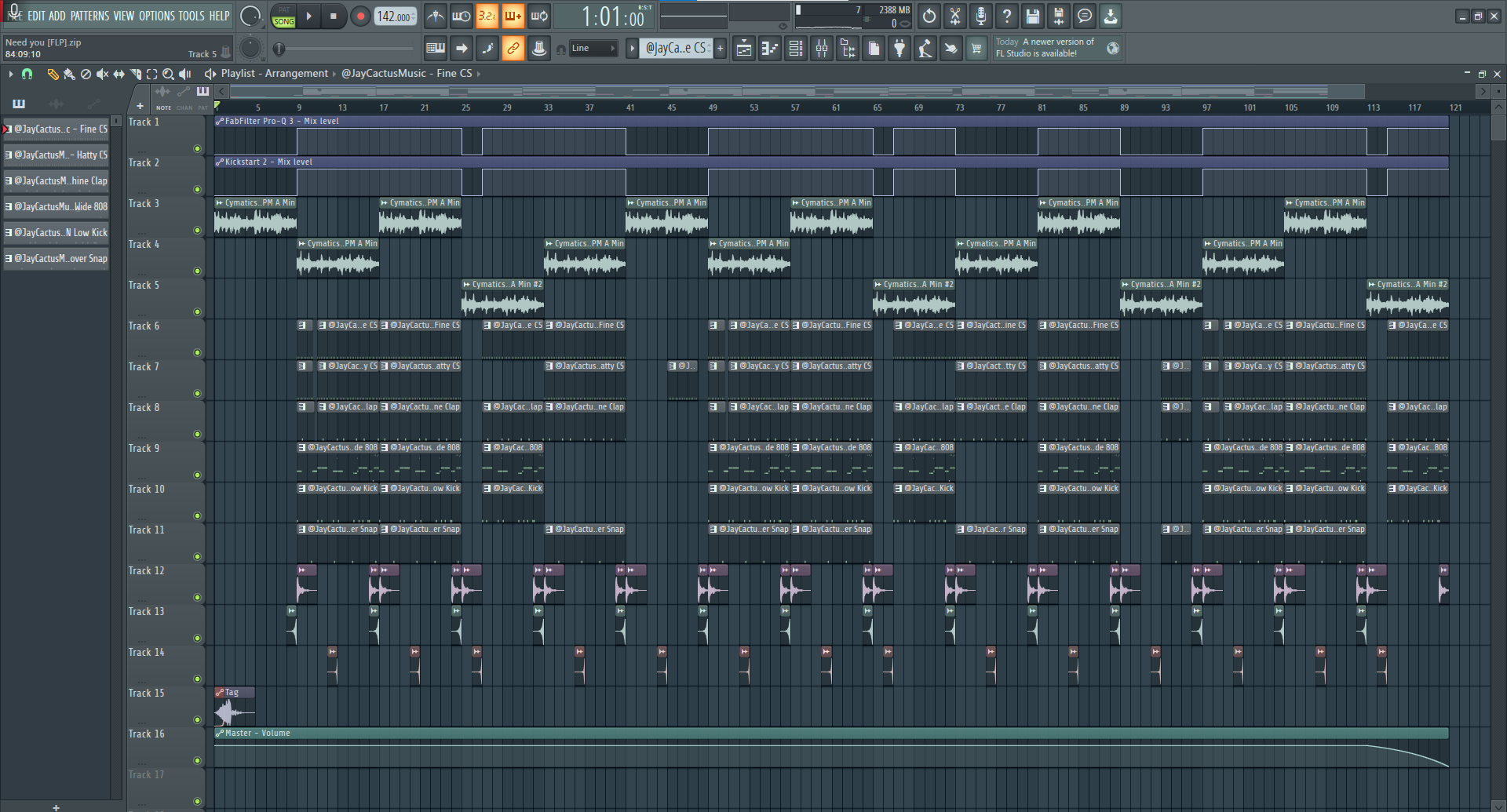Open the Mixer window

coord(822,49)
